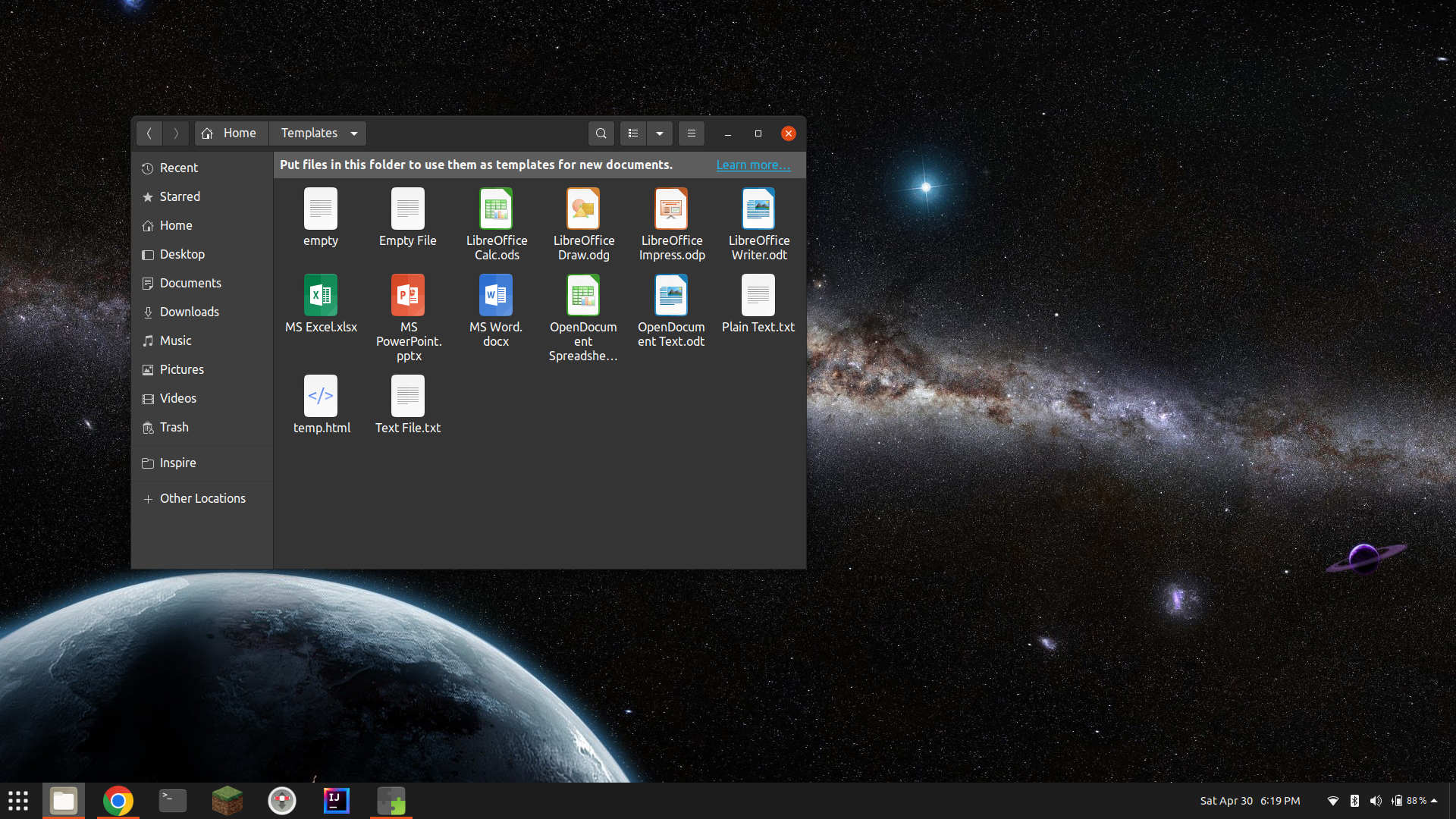Open IntelliJ IDEA from the taskbar
Viewport: 1456px width, 819px height.
pyautogui.click(x=337, y=801)
